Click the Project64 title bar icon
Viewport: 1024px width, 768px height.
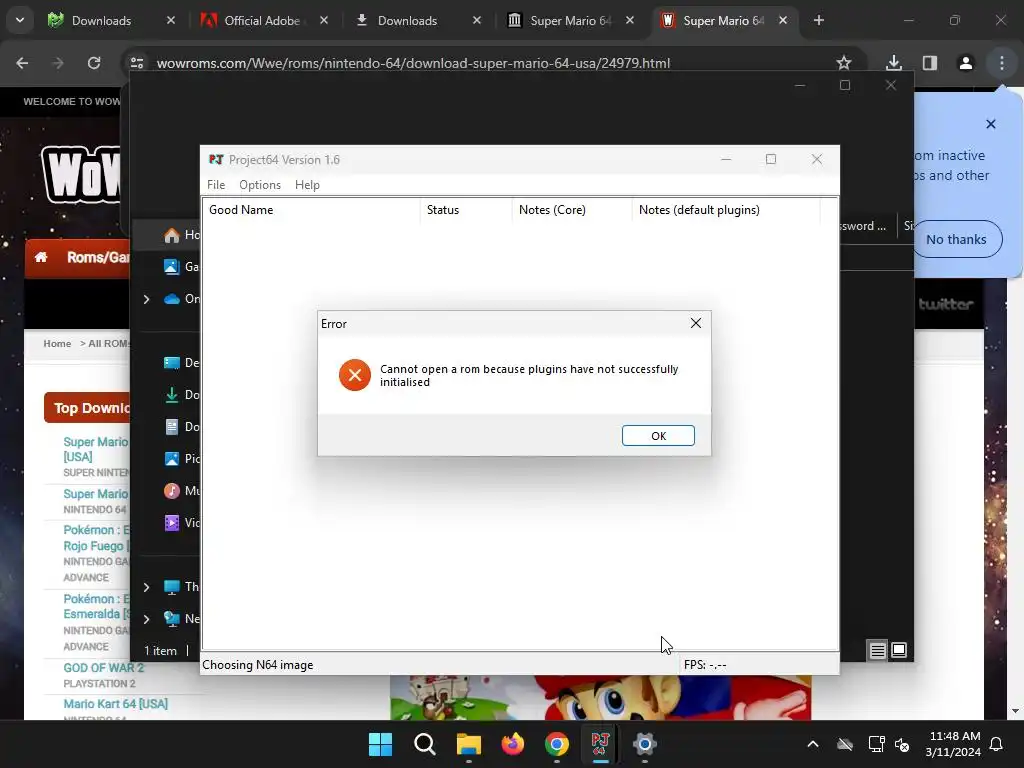216,159
